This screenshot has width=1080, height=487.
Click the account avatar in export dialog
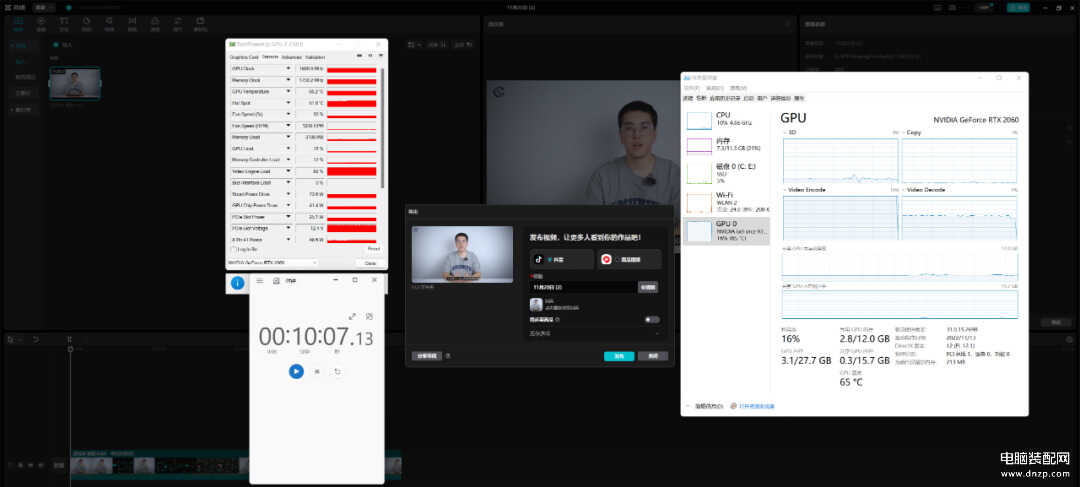[x=536, y=304]
